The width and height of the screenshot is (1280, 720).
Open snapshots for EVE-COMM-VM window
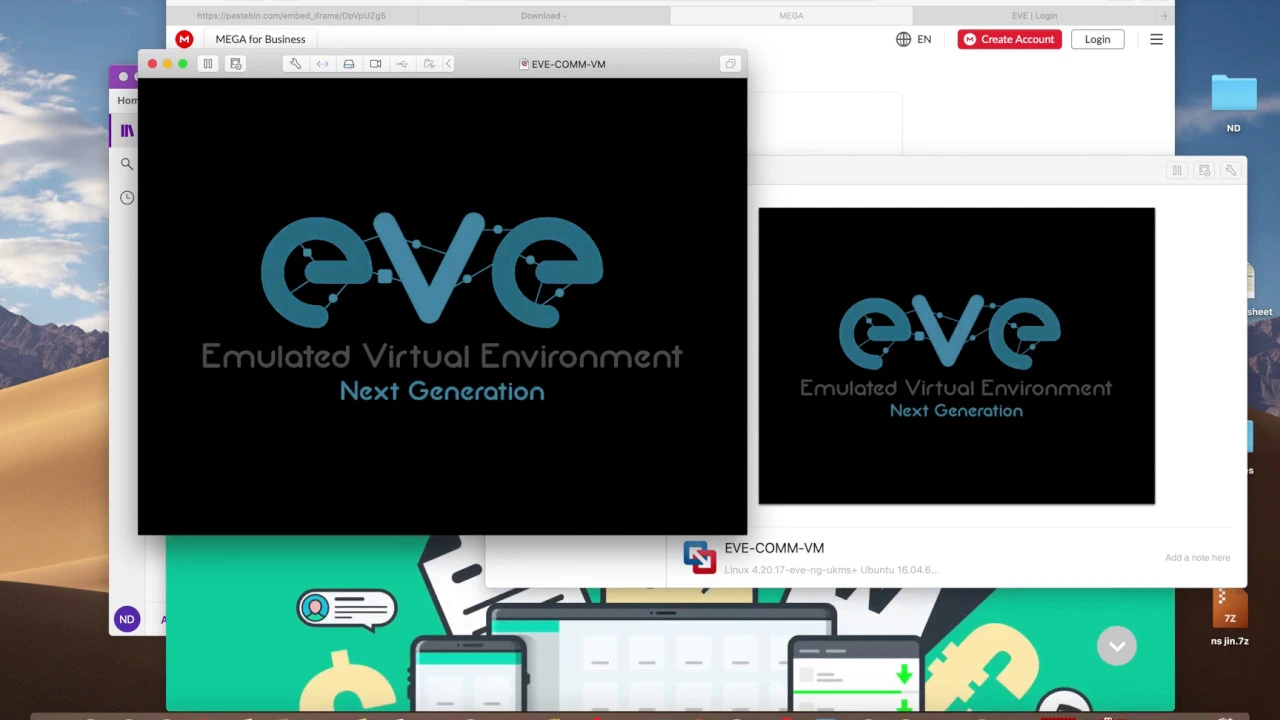pyautogui.click(x=236, y=64)
